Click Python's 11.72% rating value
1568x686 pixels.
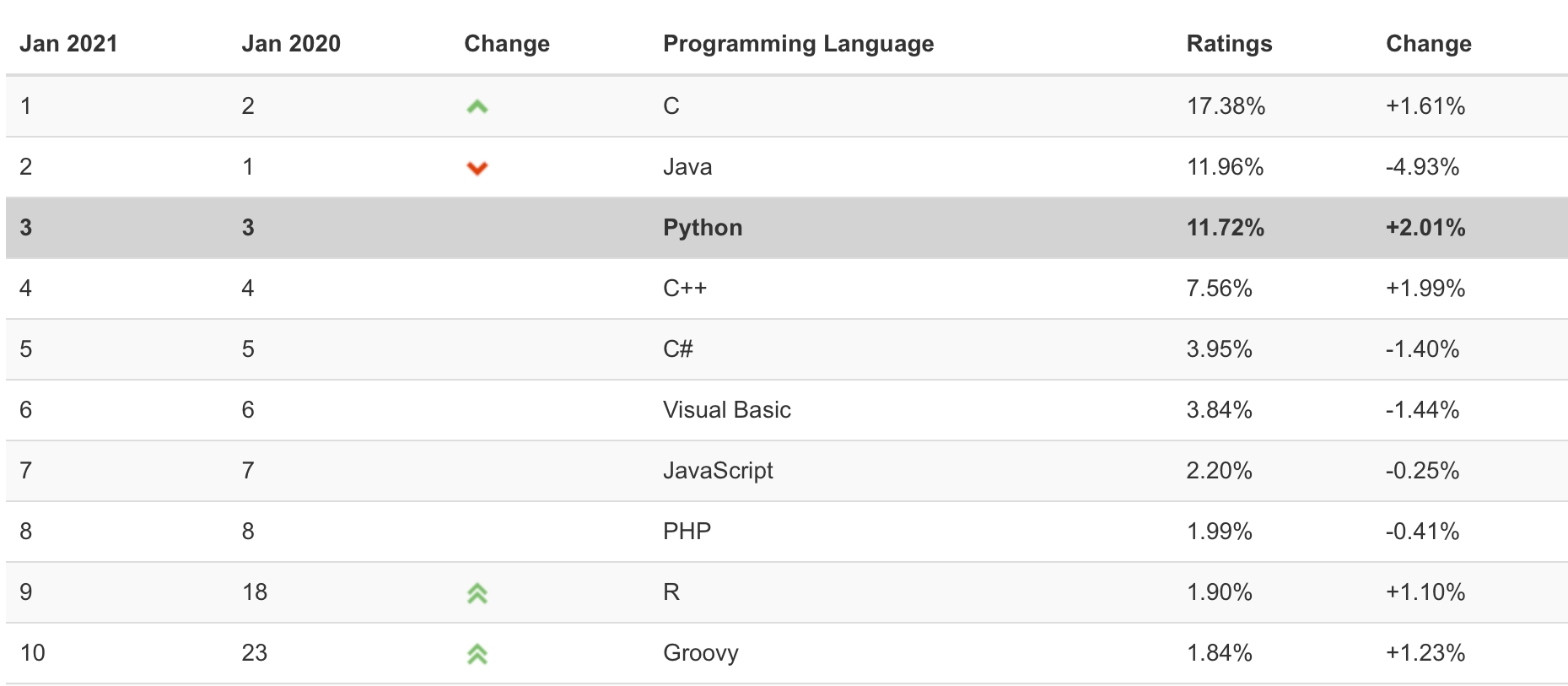1225,228
